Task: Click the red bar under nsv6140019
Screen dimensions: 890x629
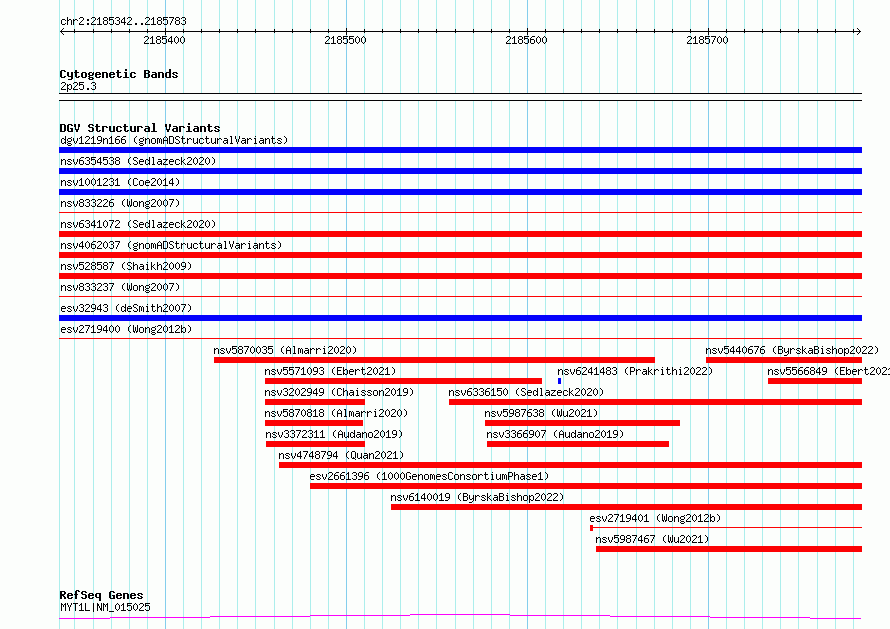Action: tap(627, 507)
